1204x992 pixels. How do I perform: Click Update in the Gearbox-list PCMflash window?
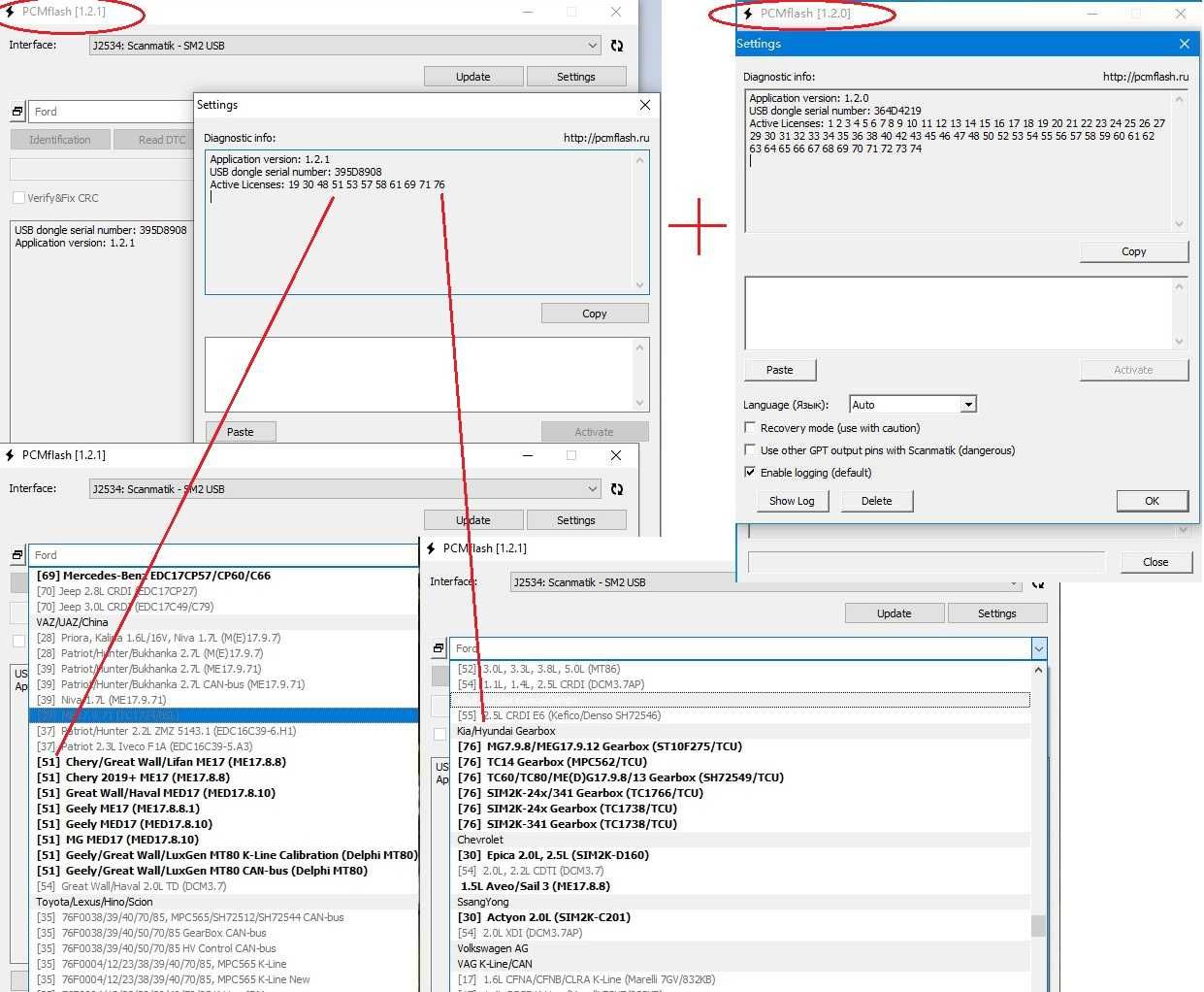(894, 613)
